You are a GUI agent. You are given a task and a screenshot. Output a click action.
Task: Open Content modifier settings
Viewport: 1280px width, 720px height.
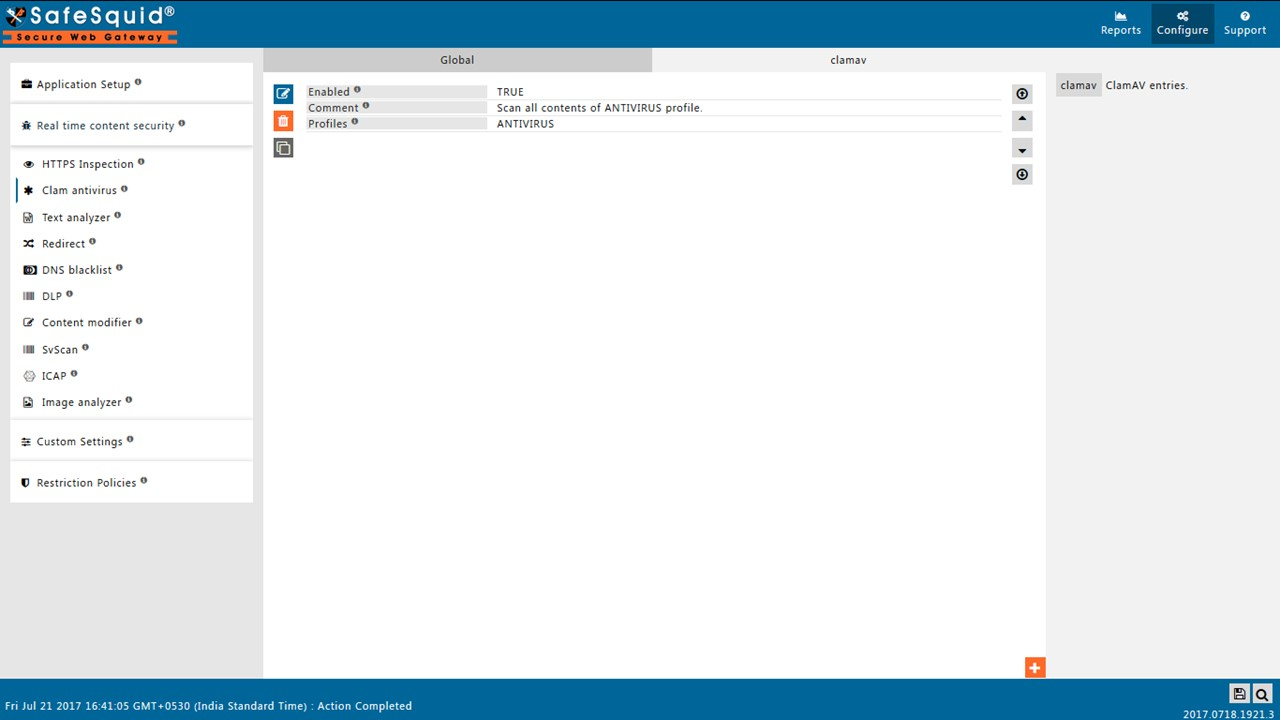click(86, 322)
